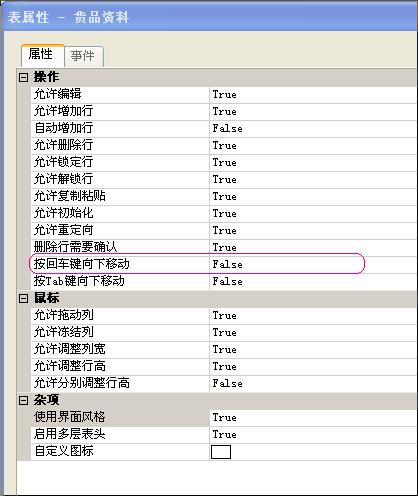Select the 允许增加行 property row
418x496 pixels.
pyautogui.click(x=223, y=112)
